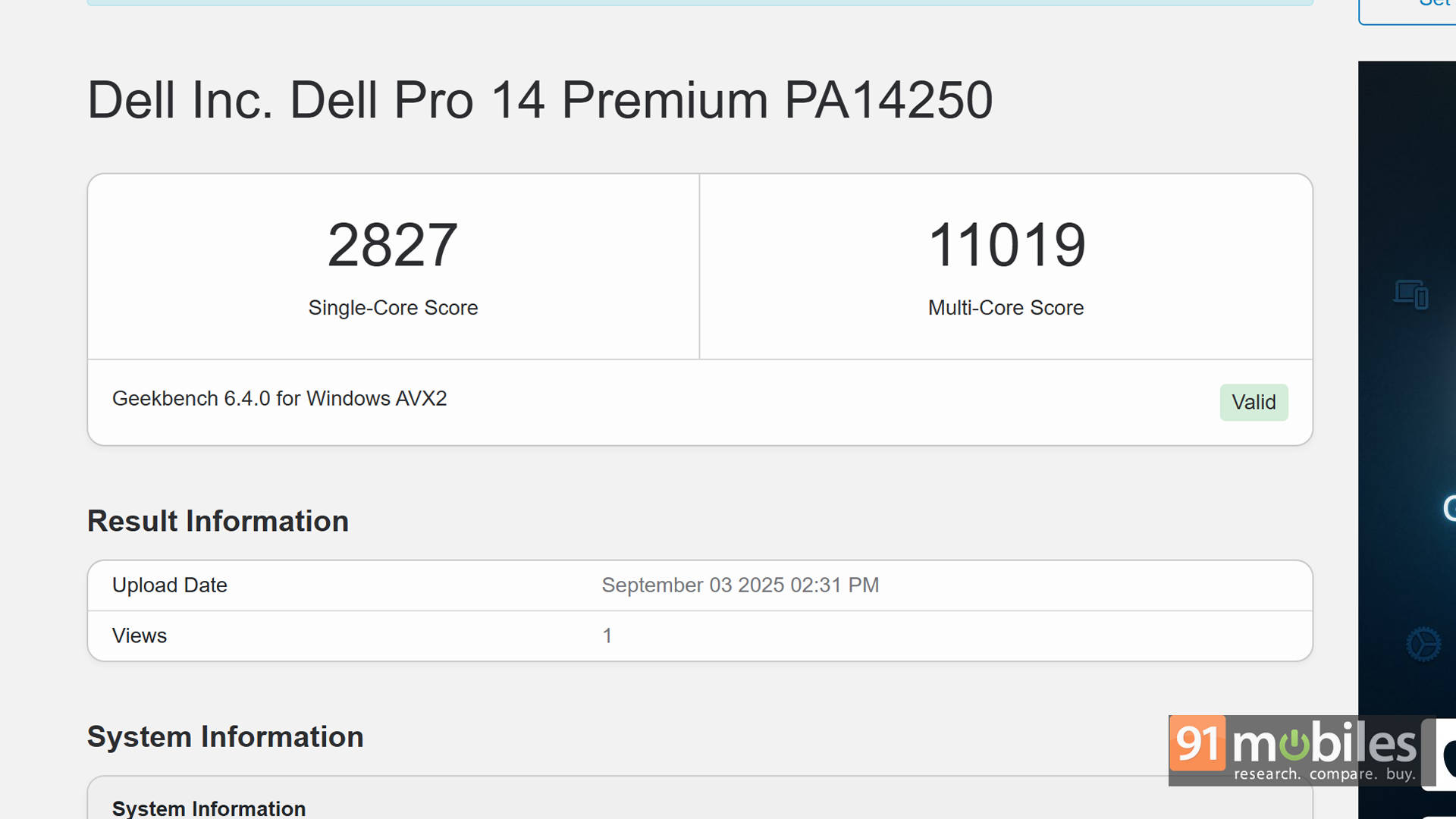
Task: Click the Dell Pro 14 Premium PA14250 title
Action: click(540, 100)
